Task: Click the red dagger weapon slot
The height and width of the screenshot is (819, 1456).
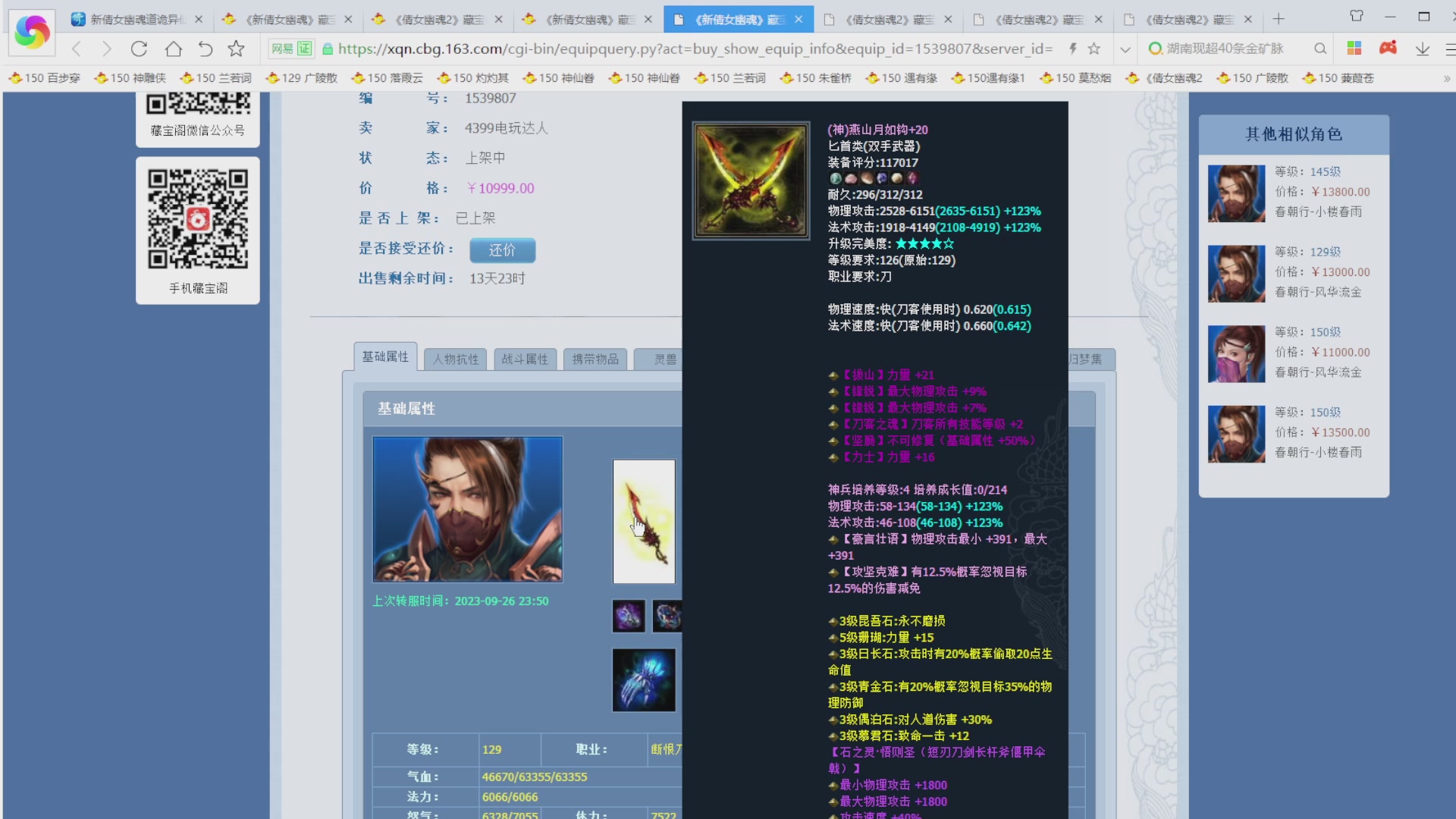Action: 644,522
